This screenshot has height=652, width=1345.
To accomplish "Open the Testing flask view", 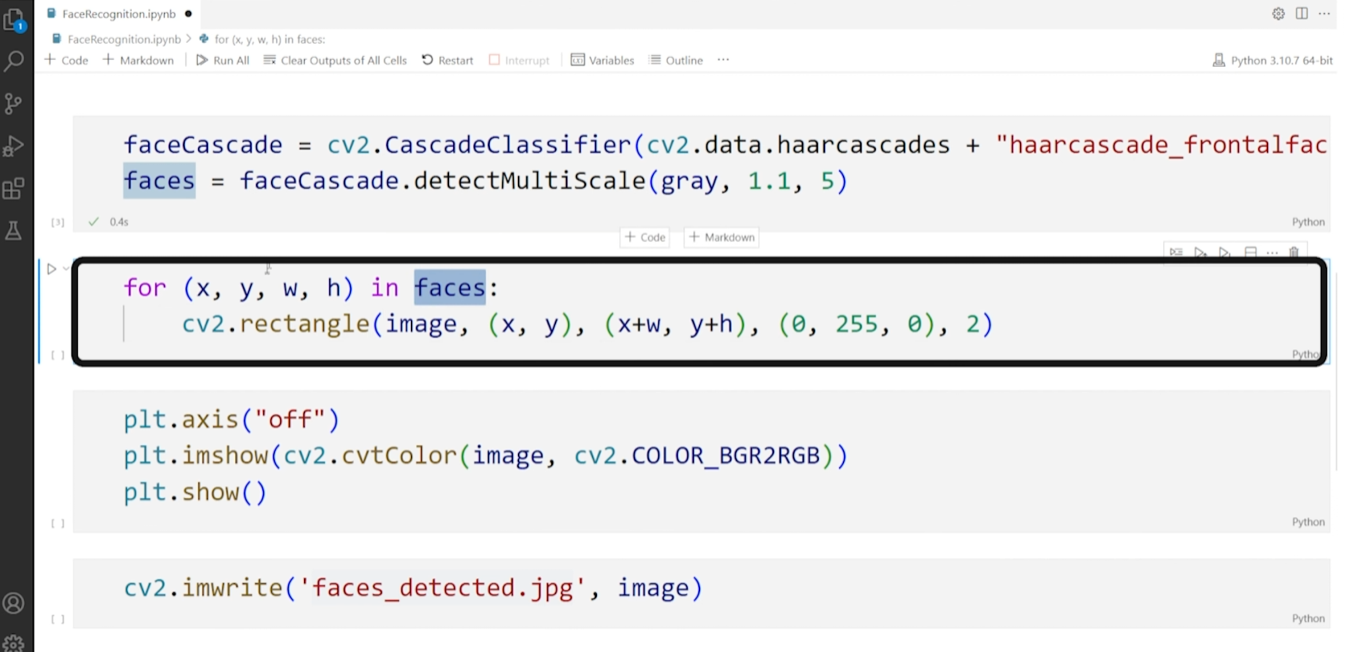I will 14,231.
